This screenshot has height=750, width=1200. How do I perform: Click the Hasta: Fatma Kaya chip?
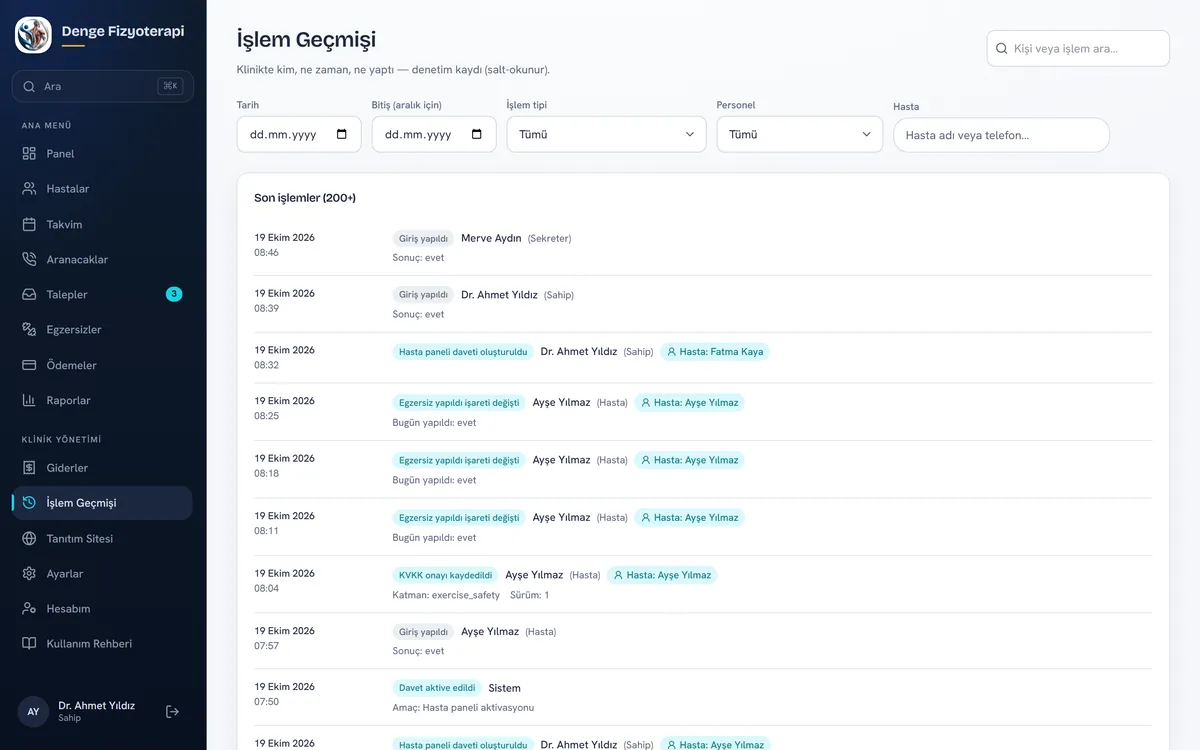click(x=715, y=352)
